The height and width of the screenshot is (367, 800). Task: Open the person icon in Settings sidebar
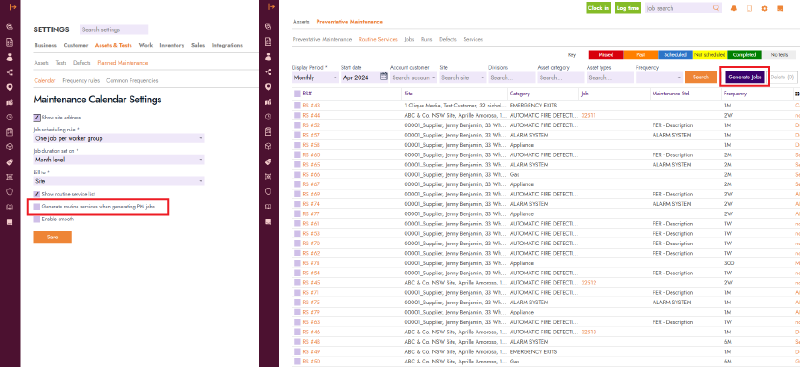pos(9,57)
